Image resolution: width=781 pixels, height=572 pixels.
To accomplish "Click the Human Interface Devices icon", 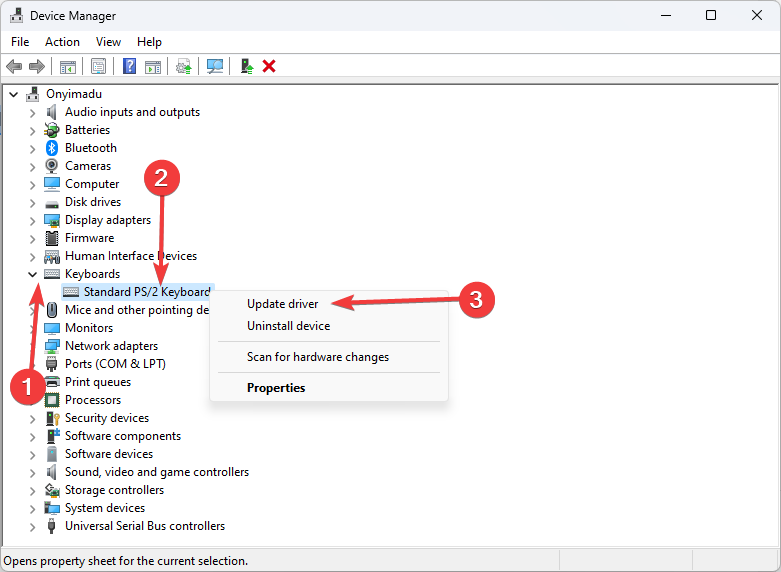I will pos(52,257).
